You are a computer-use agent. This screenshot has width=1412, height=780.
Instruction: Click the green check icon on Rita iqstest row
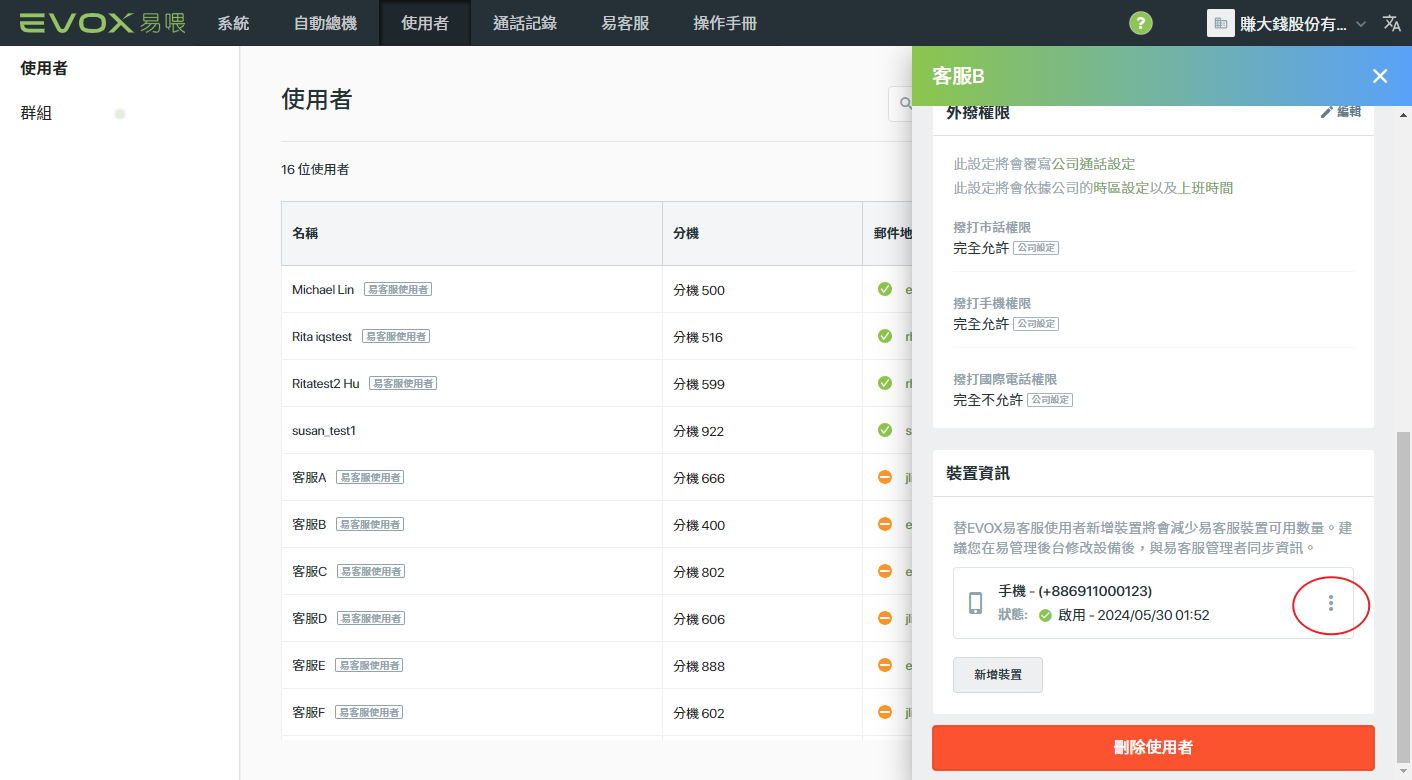885,336
